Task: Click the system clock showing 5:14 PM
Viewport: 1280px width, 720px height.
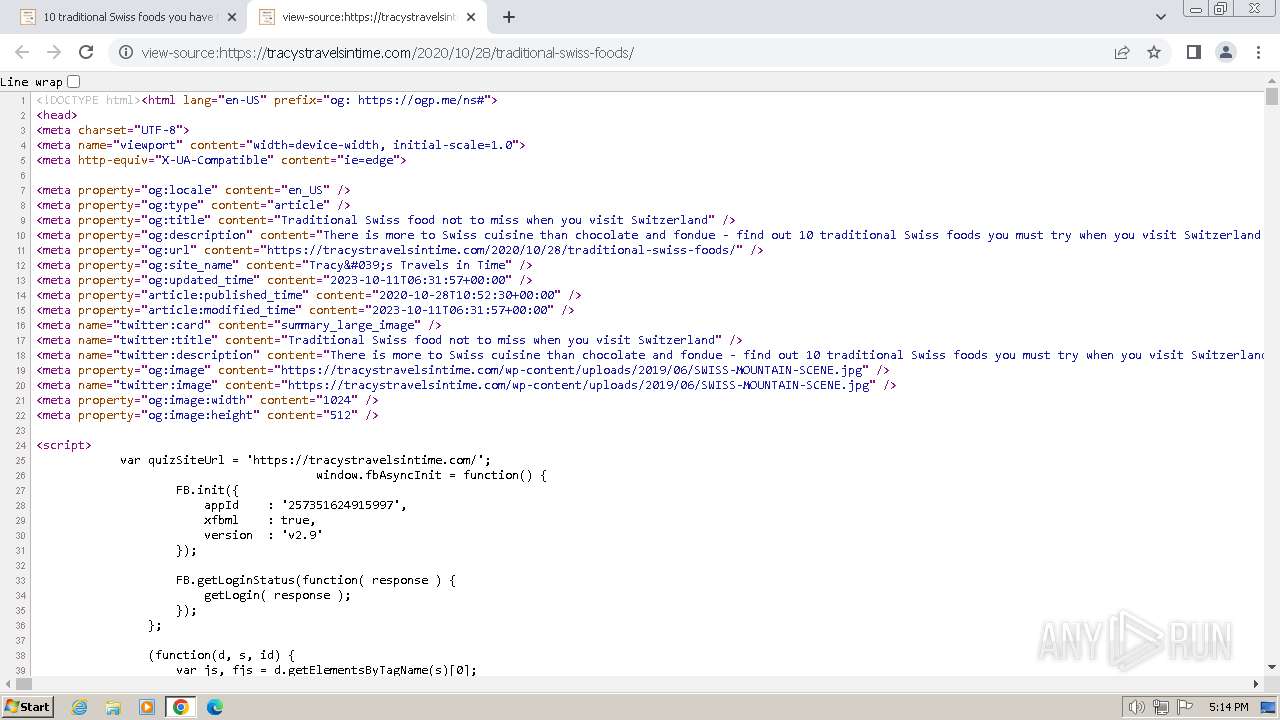Action: [1228, 707]
